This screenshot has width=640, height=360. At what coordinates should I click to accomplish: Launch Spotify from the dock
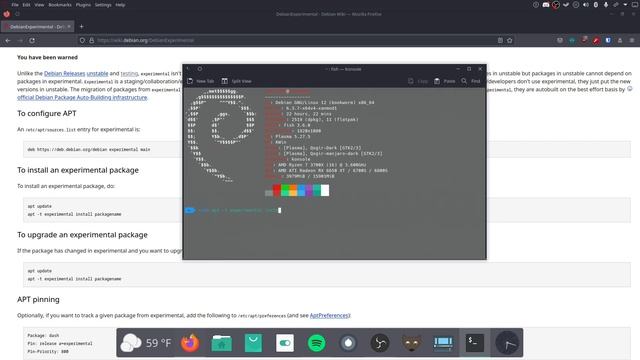[316, 343]
